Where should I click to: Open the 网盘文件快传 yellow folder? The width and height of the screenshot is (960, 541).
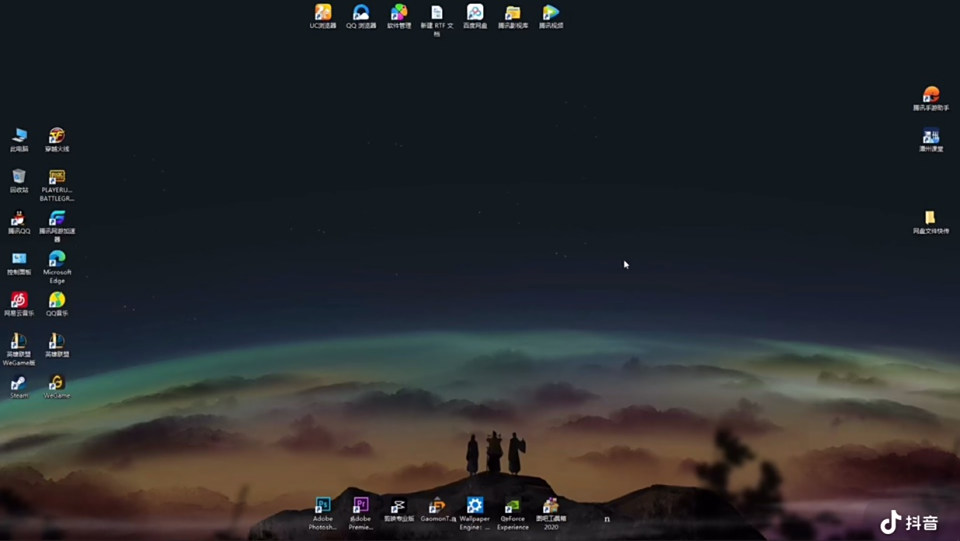pos(931,222)
